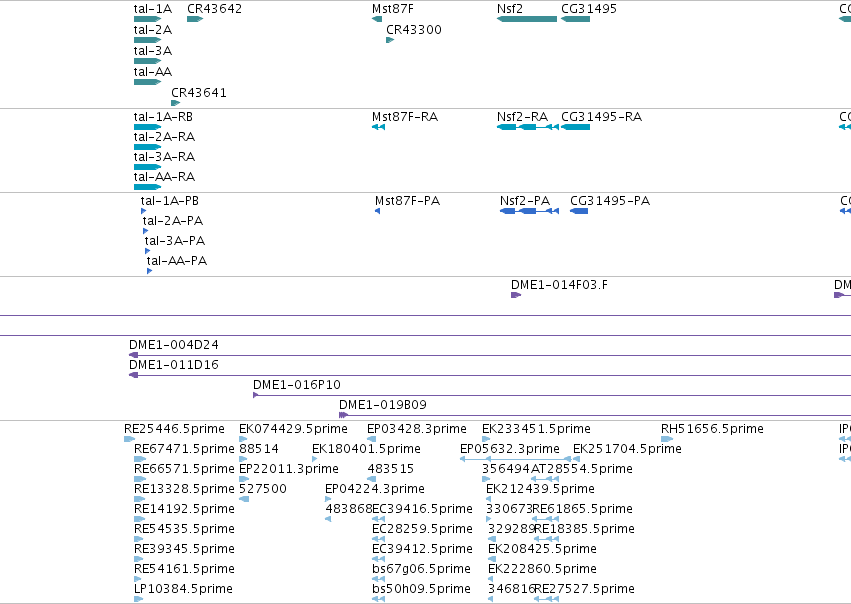Click the EK180401.5prime EST label
The image size is (851, 604).
point(366,449)
